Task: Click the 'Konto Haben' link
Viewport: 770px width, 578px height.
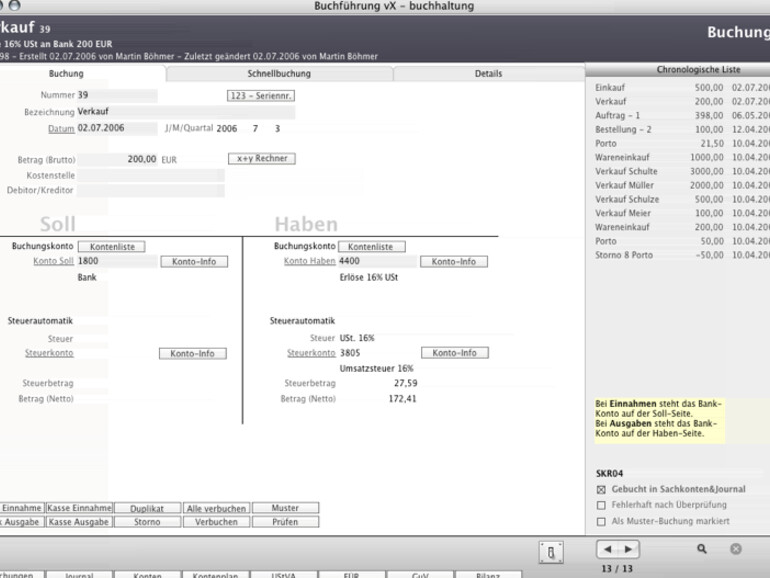Action: pos(309,261)
